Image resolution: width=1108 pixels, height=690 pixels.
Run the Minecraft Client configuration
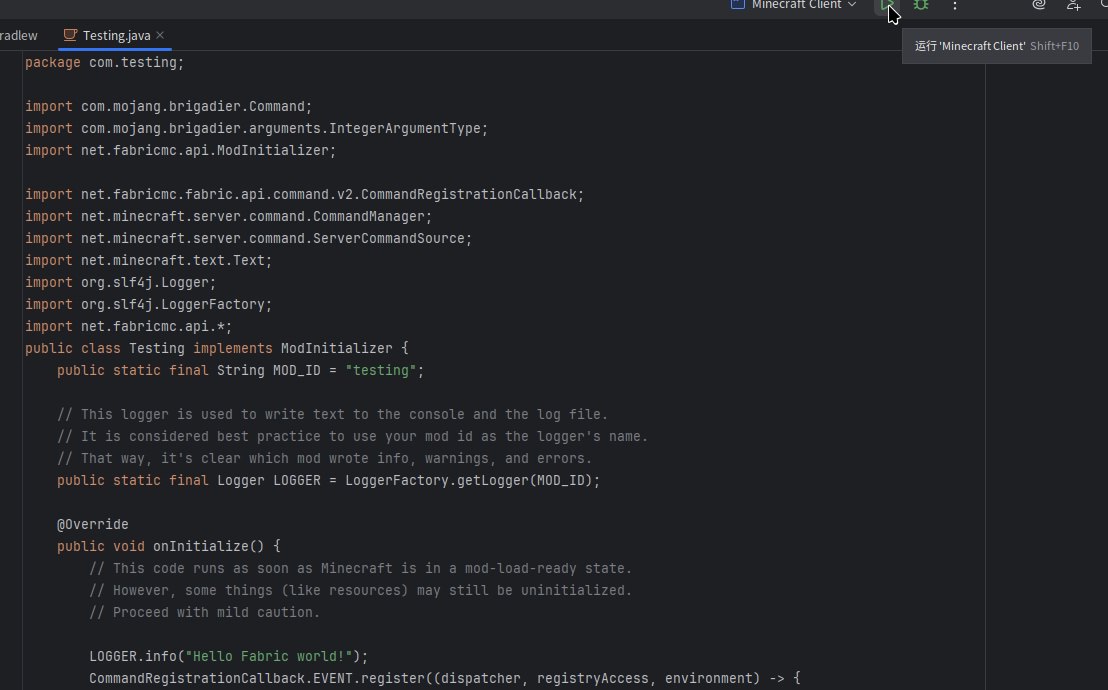(887, 5)
